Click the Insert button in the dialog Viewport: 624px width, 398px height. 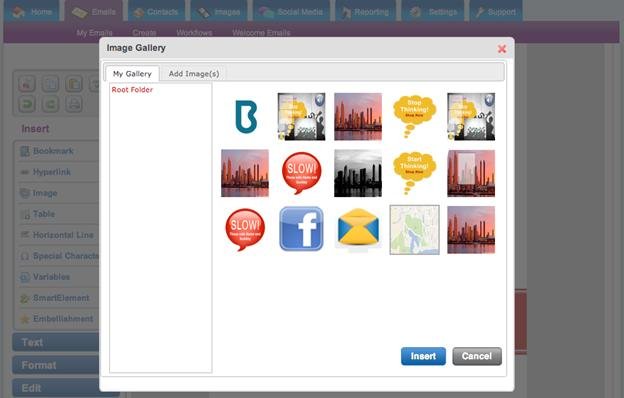(x=423, y=356)
